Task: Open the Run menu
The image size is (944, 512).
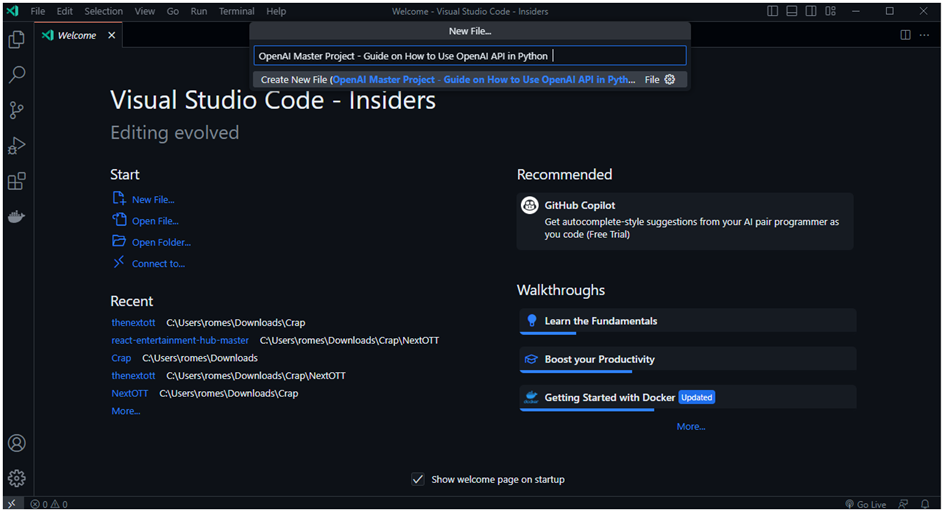Action: 199,11
